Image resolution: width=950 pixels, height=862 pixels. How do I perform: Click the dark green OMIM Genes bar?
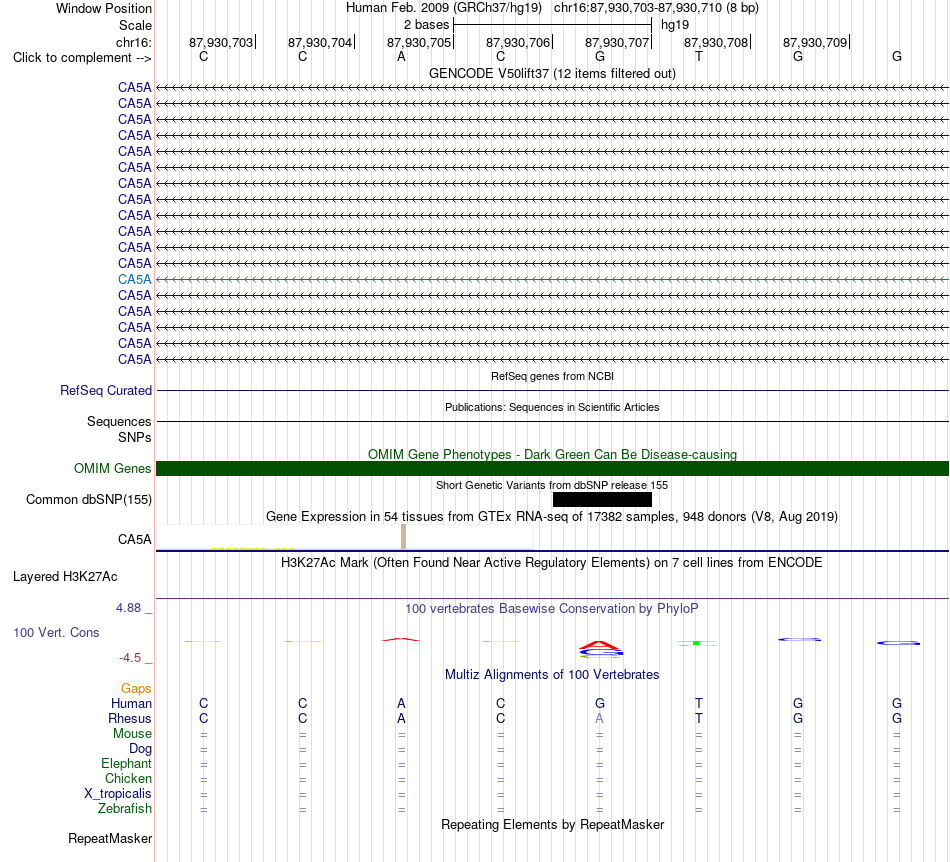[x=553, y=468]
